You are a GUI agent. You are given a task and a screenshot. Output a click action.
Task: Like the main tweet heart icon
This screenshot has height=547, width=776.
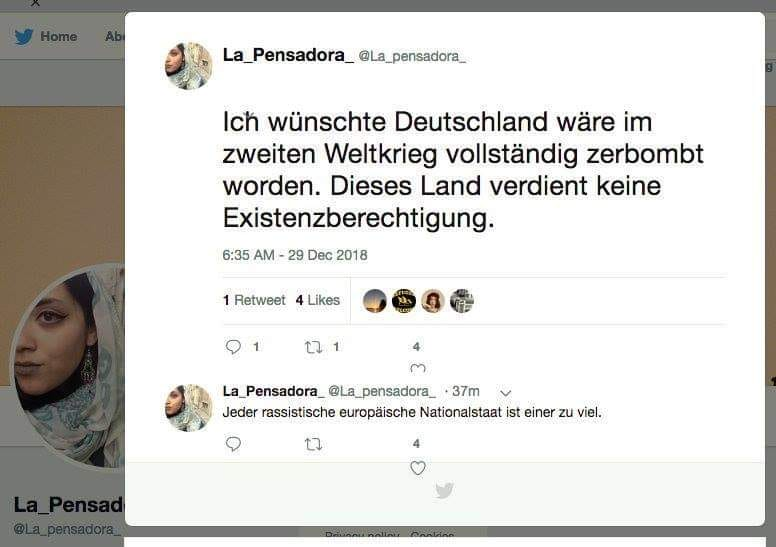[x=418, y=368]
